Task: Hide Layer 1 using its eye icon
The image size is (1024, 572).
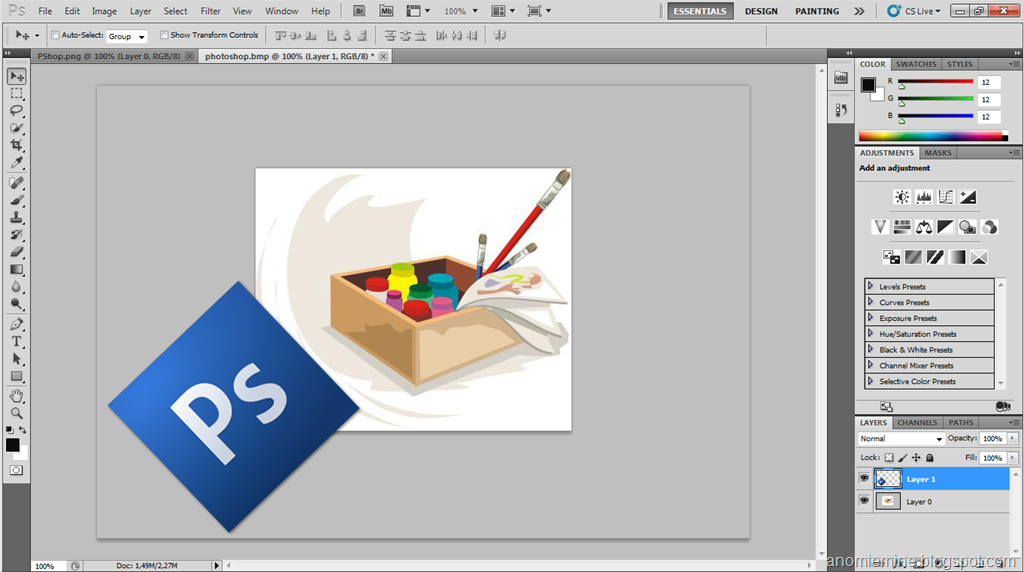Action: click(864, 479)
